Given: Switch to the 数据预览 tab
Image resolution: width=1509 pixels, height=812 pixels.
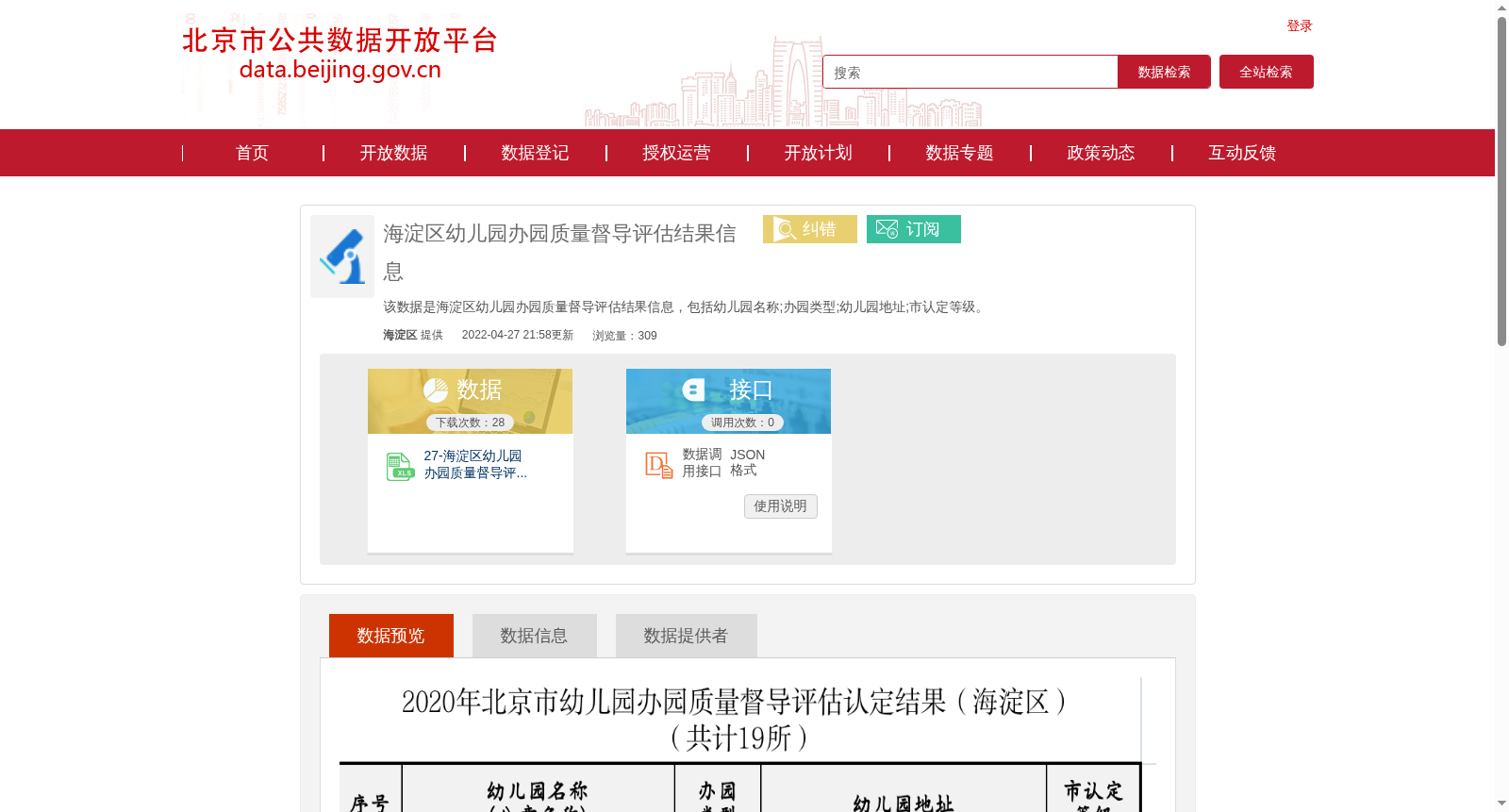Looking at the screenshot, I should [391, 636].
